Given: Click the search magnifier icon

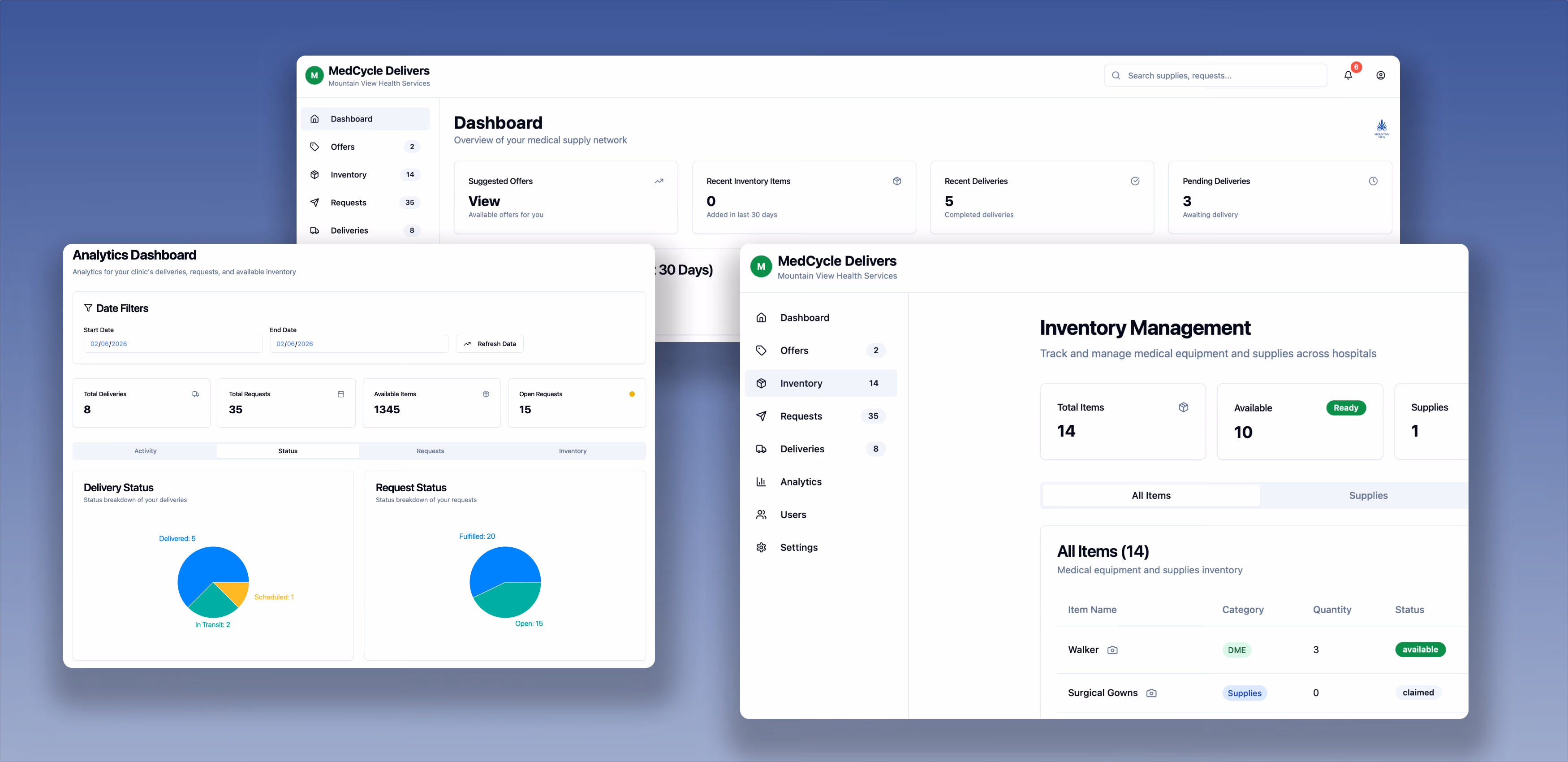Looking at the screenshot, I should (1116, 76).
